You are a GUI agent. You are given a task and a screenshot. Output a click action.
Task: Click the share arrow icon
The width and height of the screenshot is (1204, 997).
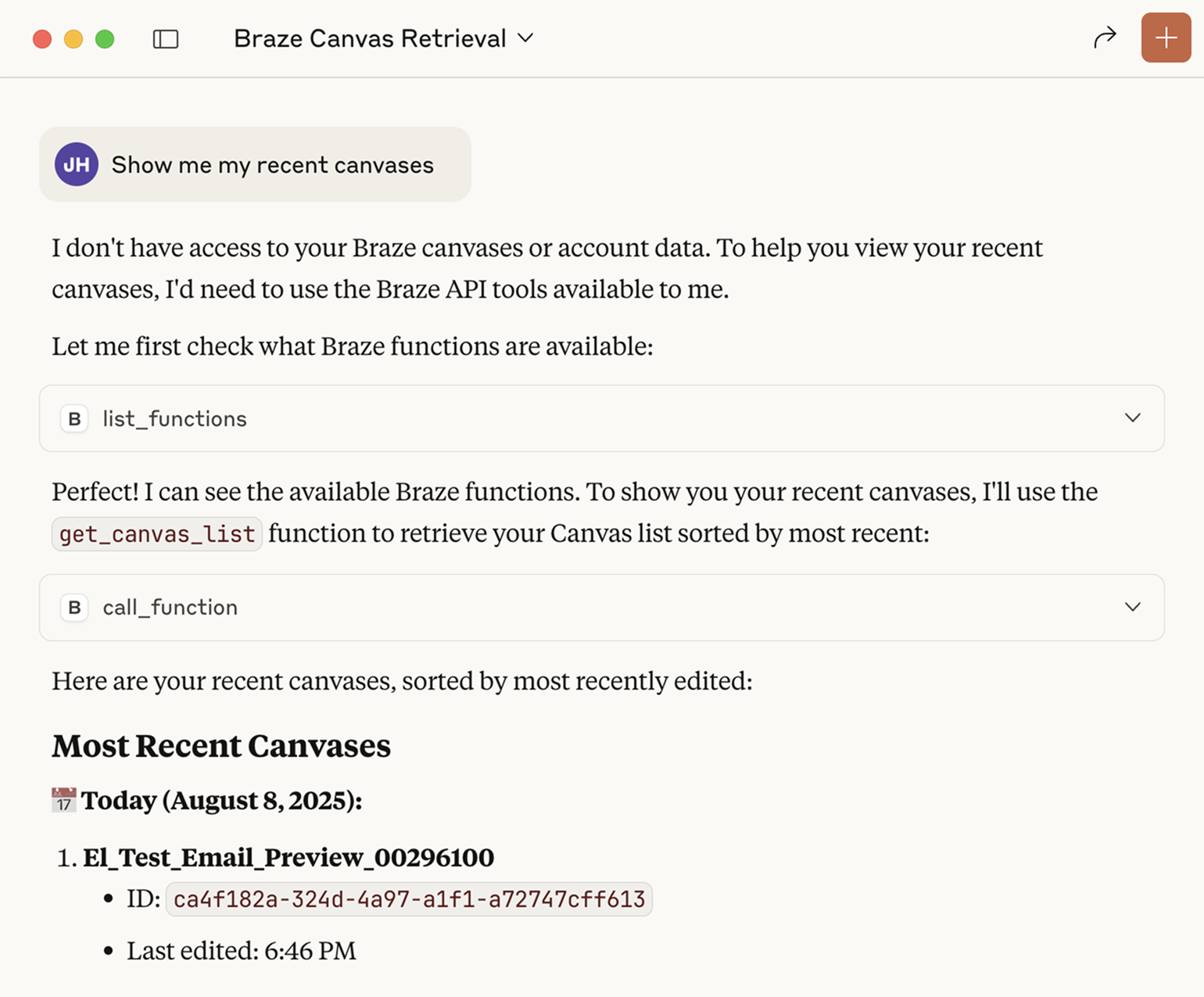point(1104,38)
